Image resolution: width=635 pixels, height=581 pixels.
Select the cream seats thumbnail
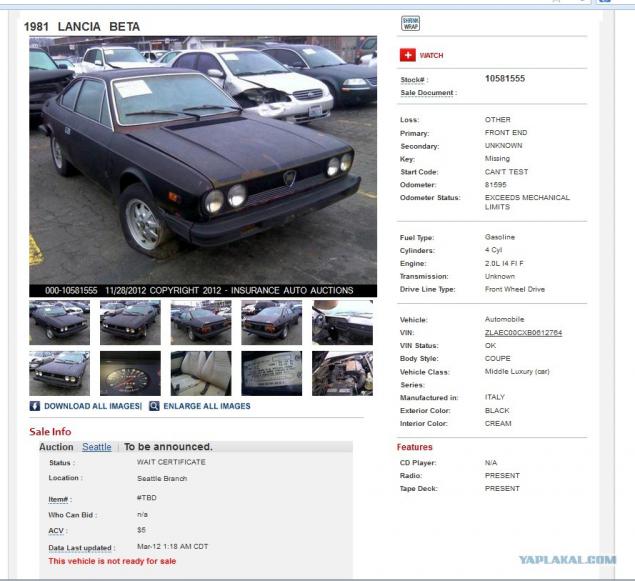click(201, 373)
